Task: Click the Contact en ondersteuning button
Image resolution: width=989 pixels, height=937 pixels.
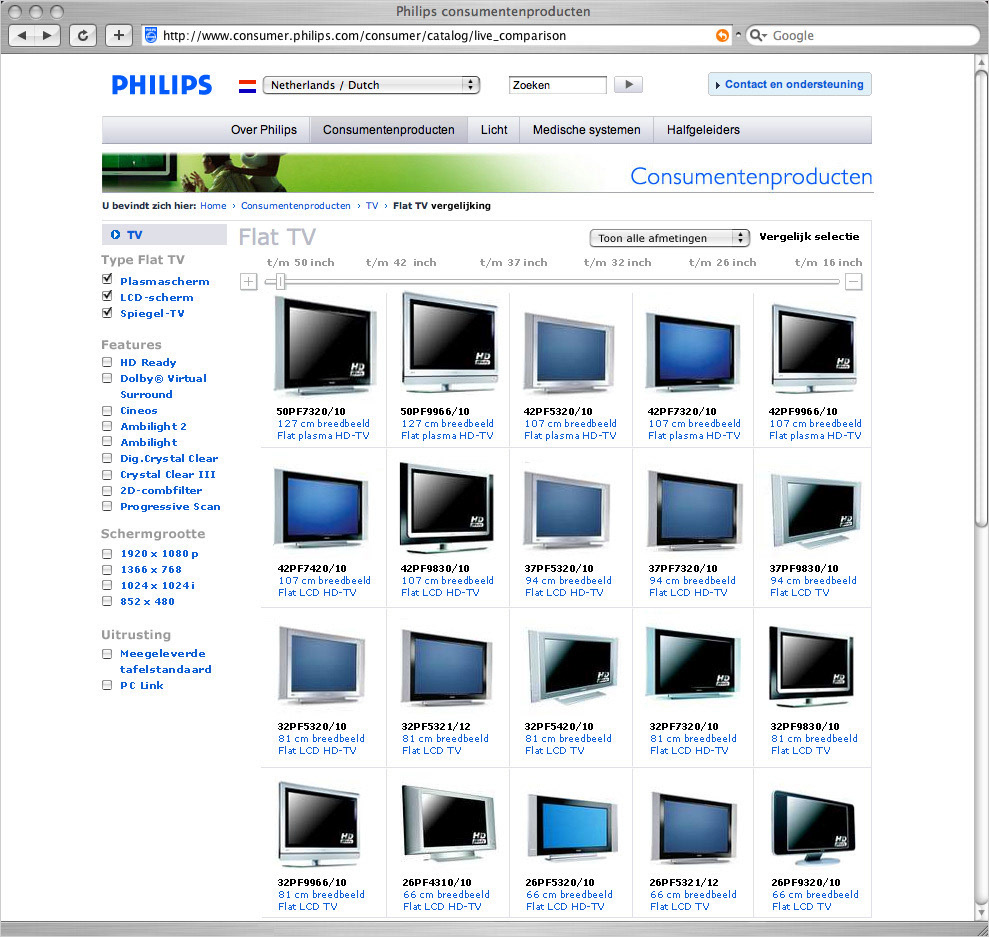Action: [790, 84]
